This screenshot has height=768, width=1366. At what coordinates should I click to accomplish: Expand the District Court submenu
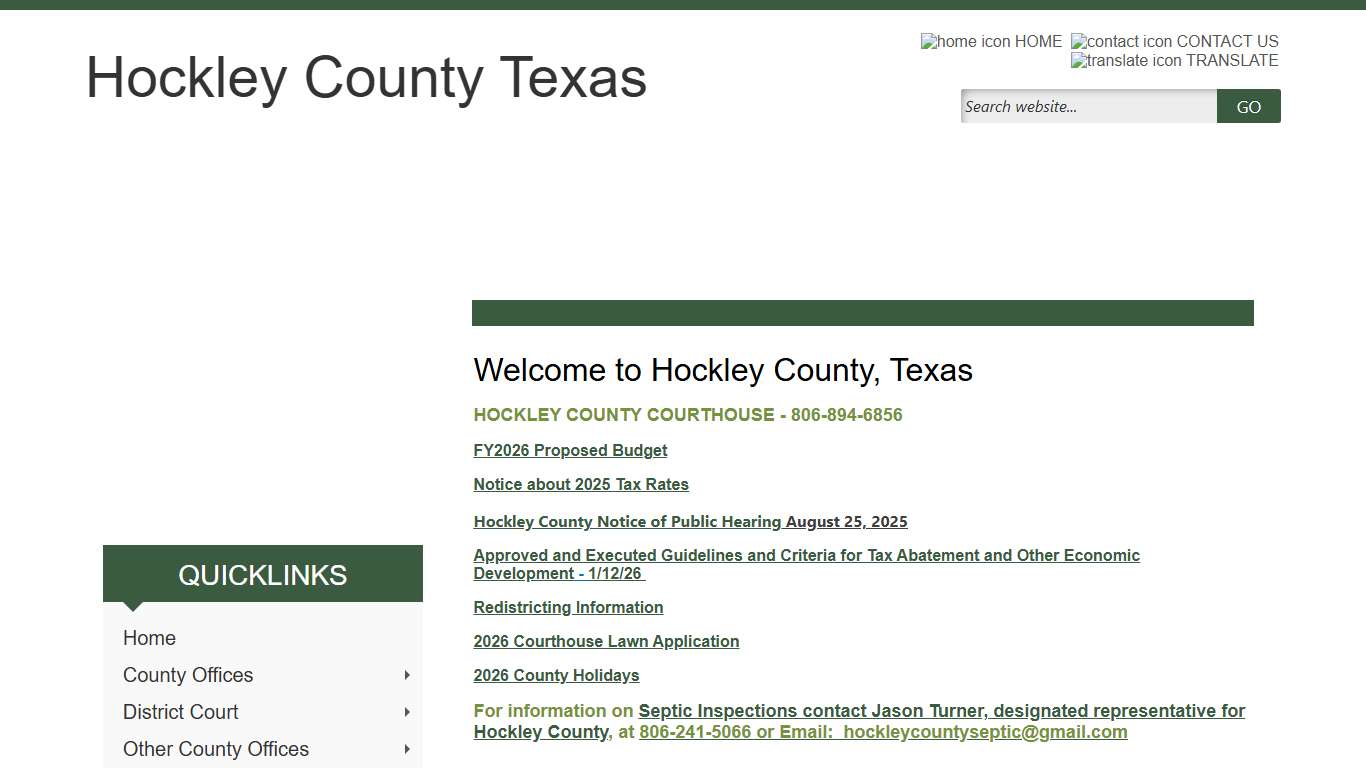point(406,712)
